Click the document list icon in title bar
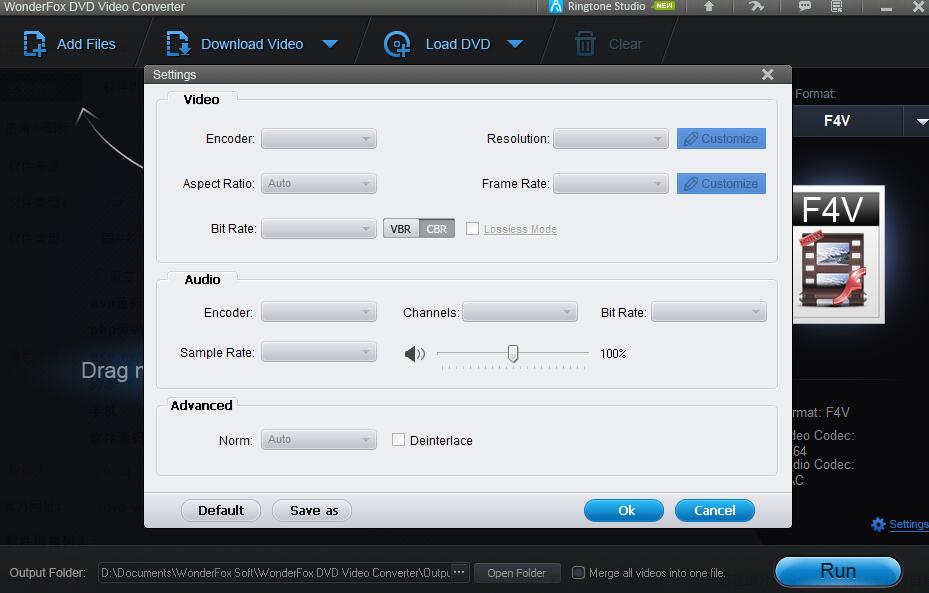The image size is (929, 593). (837, 7)
